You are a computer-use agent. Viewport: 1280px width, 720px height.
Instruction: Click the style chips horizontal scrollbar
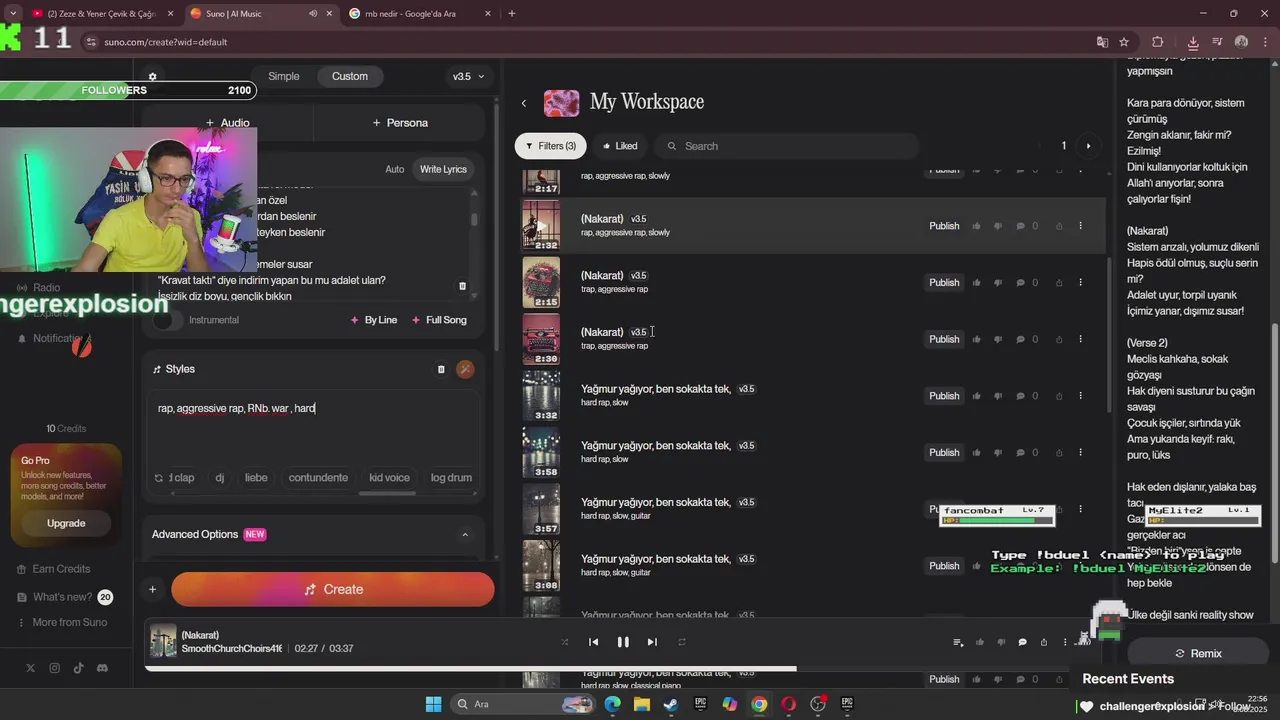pyautogui.click(x=387, y=493)
